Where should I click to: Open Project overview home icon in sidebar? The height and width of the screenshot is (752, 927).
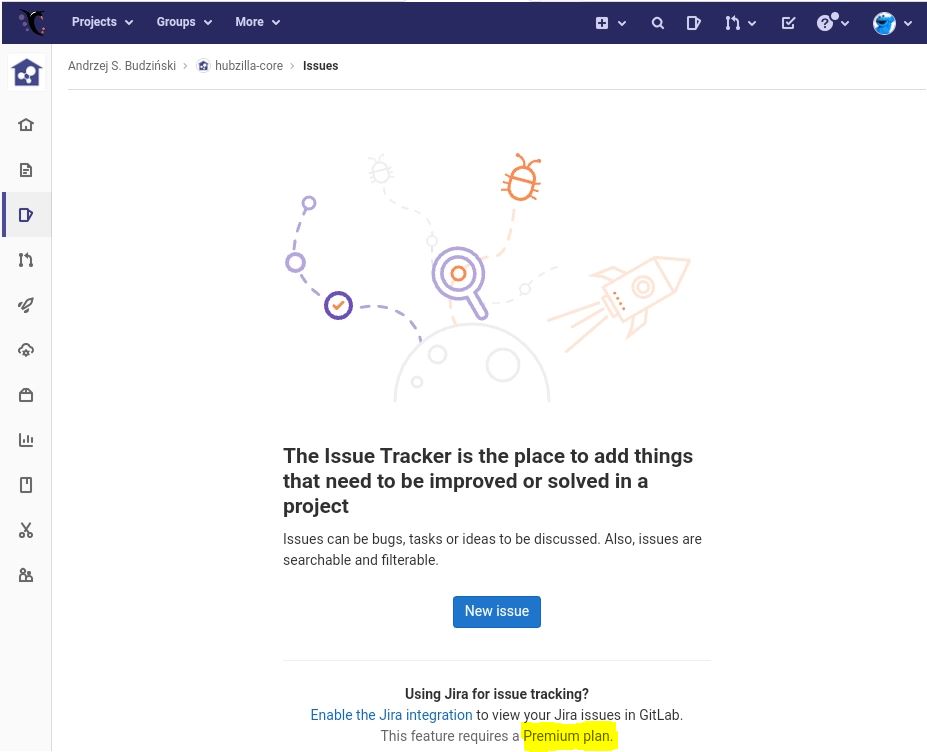[x=26, y=125]
